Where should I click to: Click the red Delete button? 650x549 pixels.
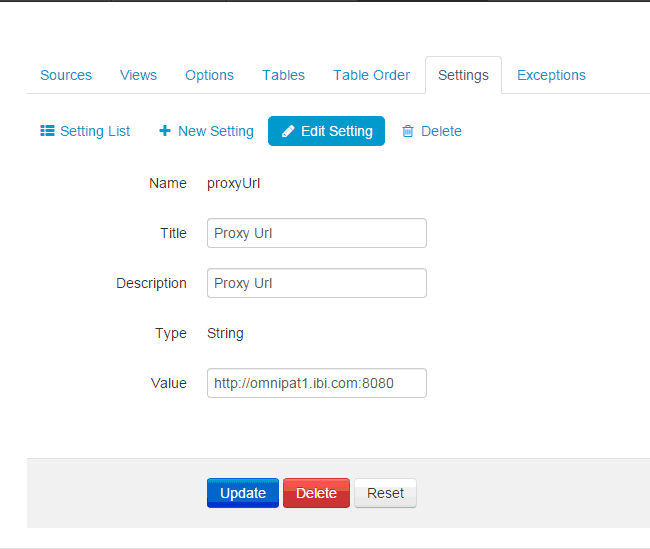pyautogui.click(x=316, y=493)
